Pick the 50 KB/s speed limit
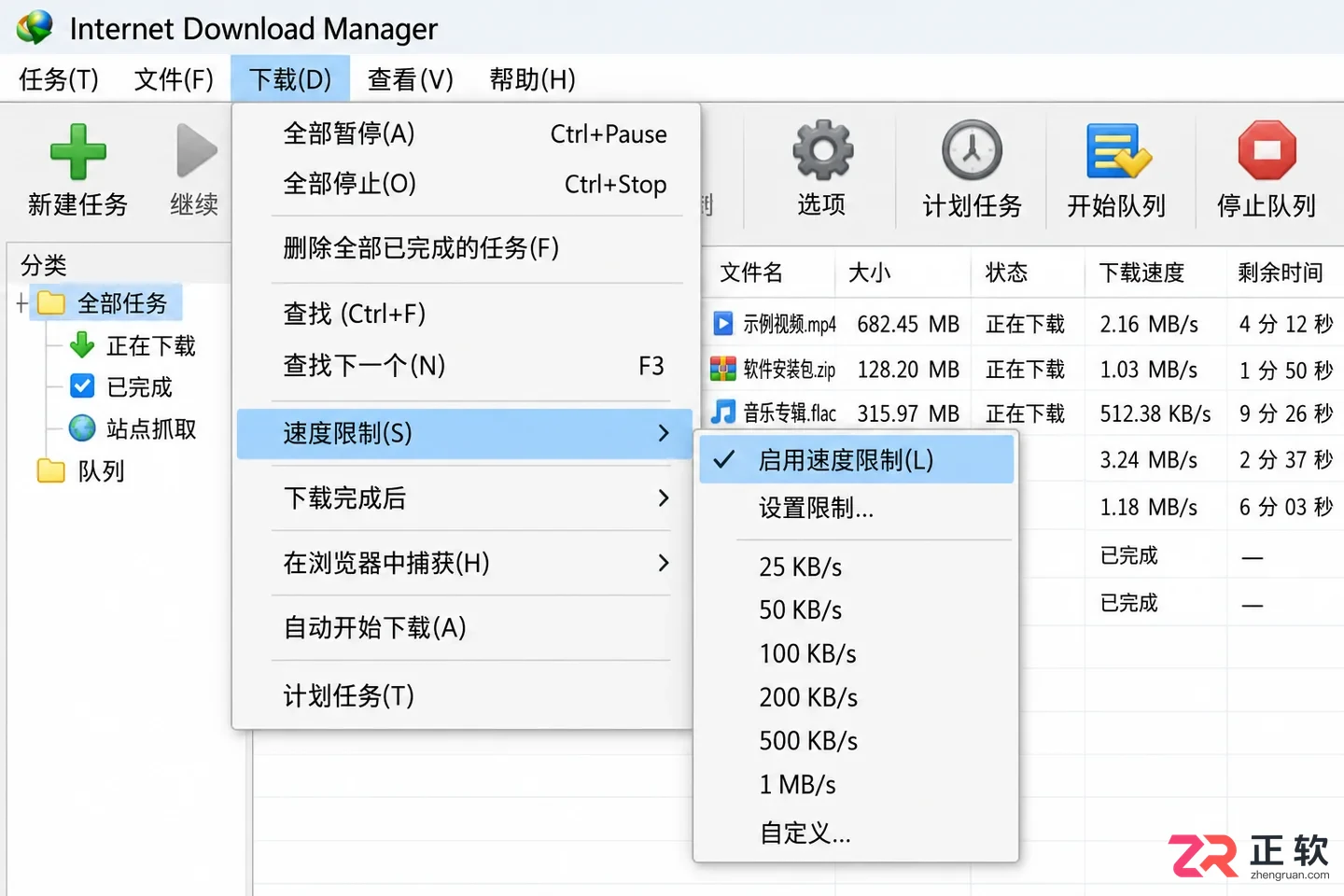The height and width of the screenshot is (896, 1344). pyautogui.click(x=856, y=609)
